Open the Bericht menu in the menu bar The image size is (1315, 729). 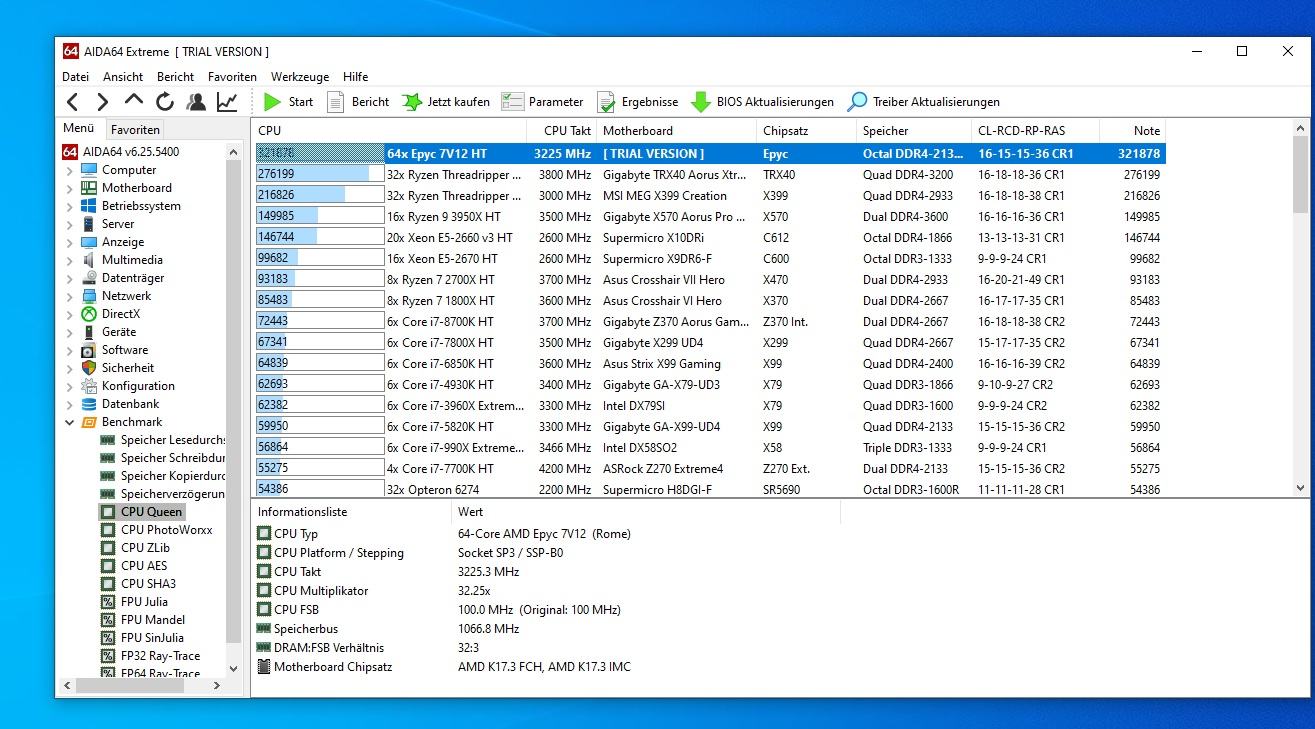click(x=175, y=77)
